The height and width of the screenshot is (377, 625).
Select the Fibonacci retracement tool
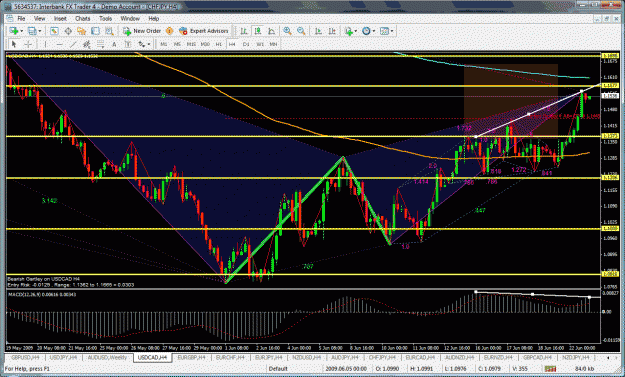tap(100, 44)
